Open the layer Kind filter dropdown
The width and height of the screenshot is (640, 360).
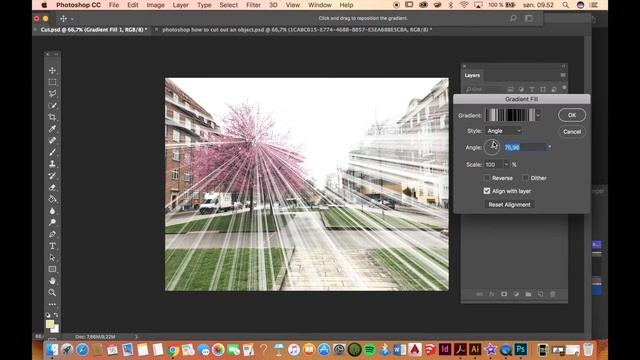pos(484,89)
